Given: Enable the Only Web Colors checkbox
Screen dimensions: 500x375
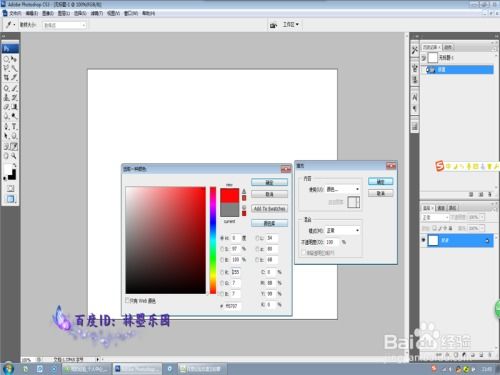Looking at the screenshot, I should click(127, 300).
